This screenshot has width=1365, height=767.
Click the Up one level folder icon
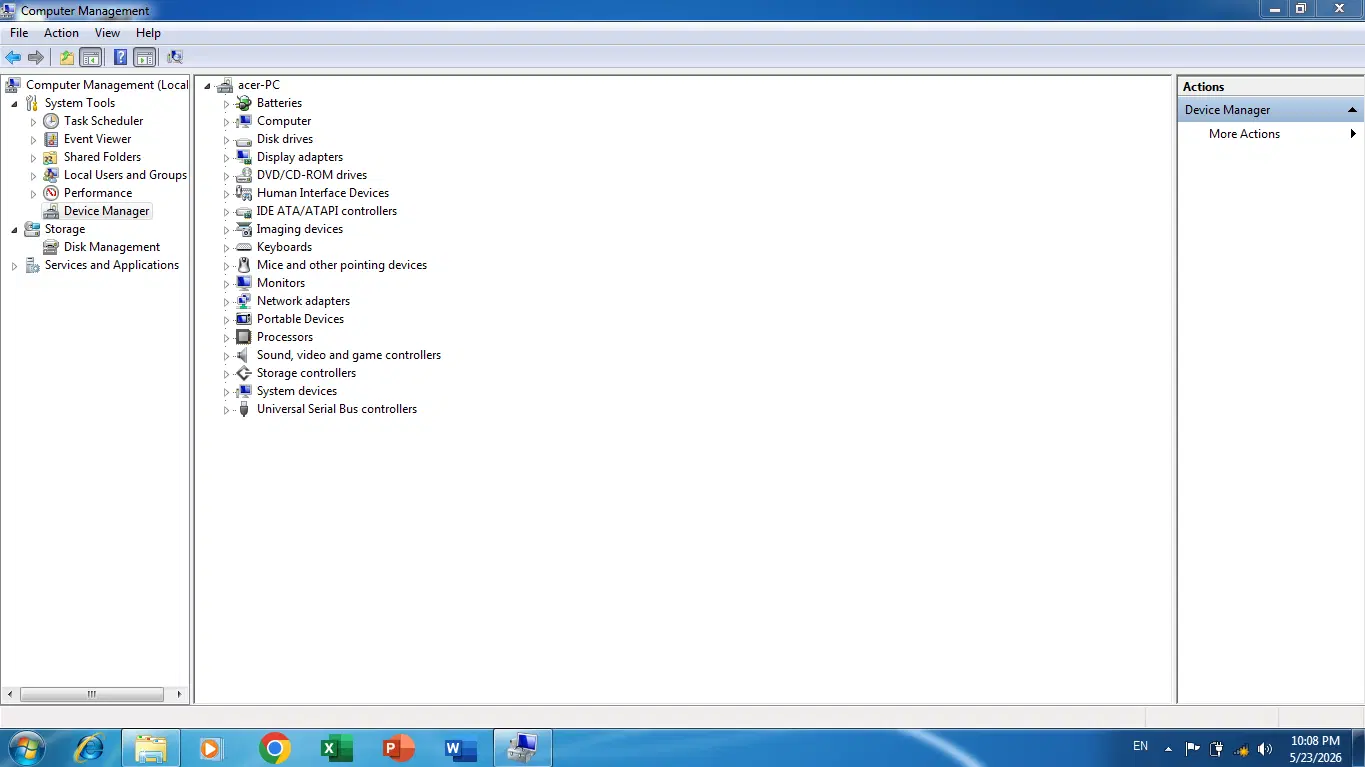66,57
